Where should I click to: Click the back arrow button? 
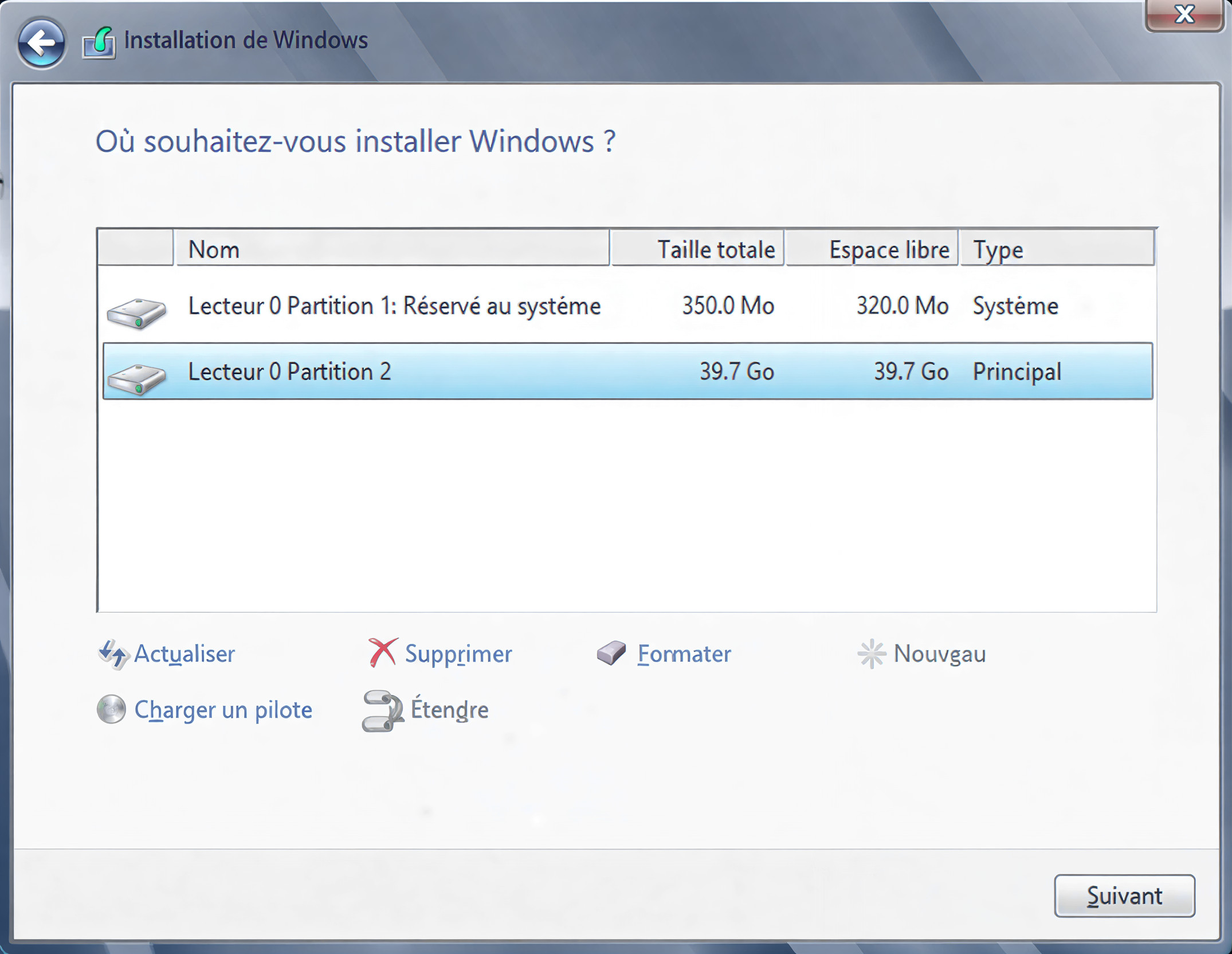point(41,42)
